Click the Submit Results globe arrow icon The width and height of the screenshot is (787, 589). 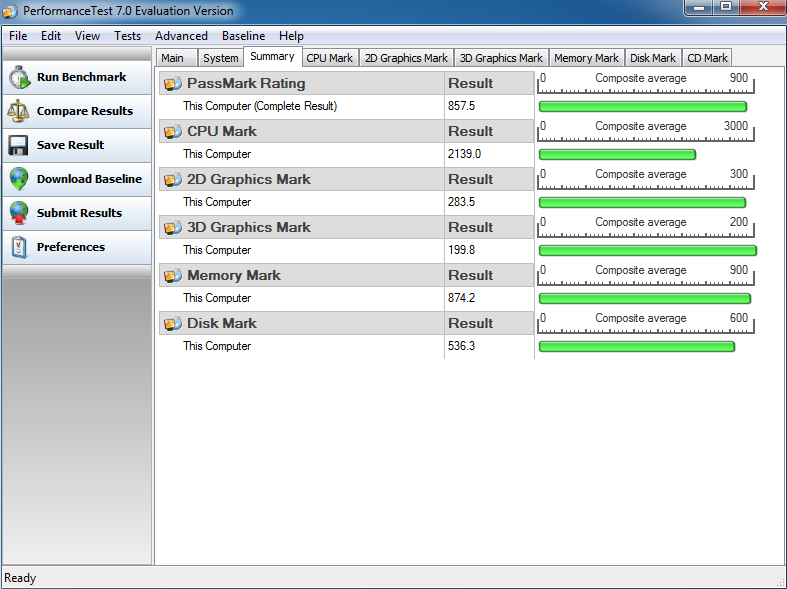pos(19,213)
